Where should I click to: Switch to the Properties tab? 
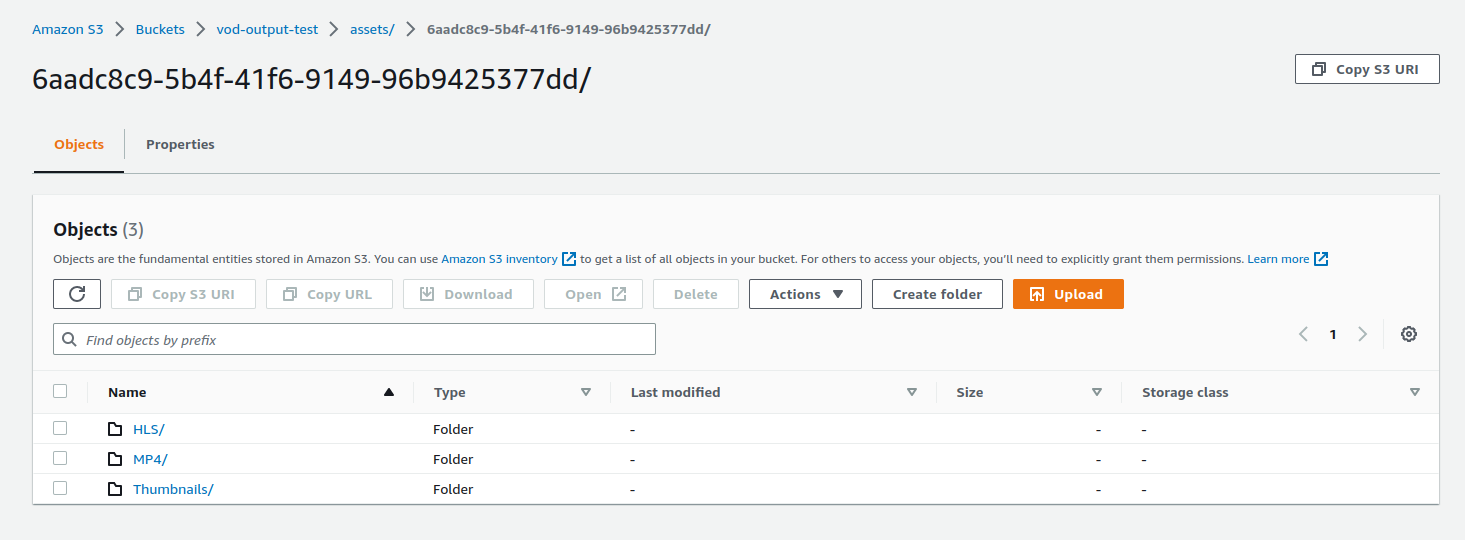(180, 144)
